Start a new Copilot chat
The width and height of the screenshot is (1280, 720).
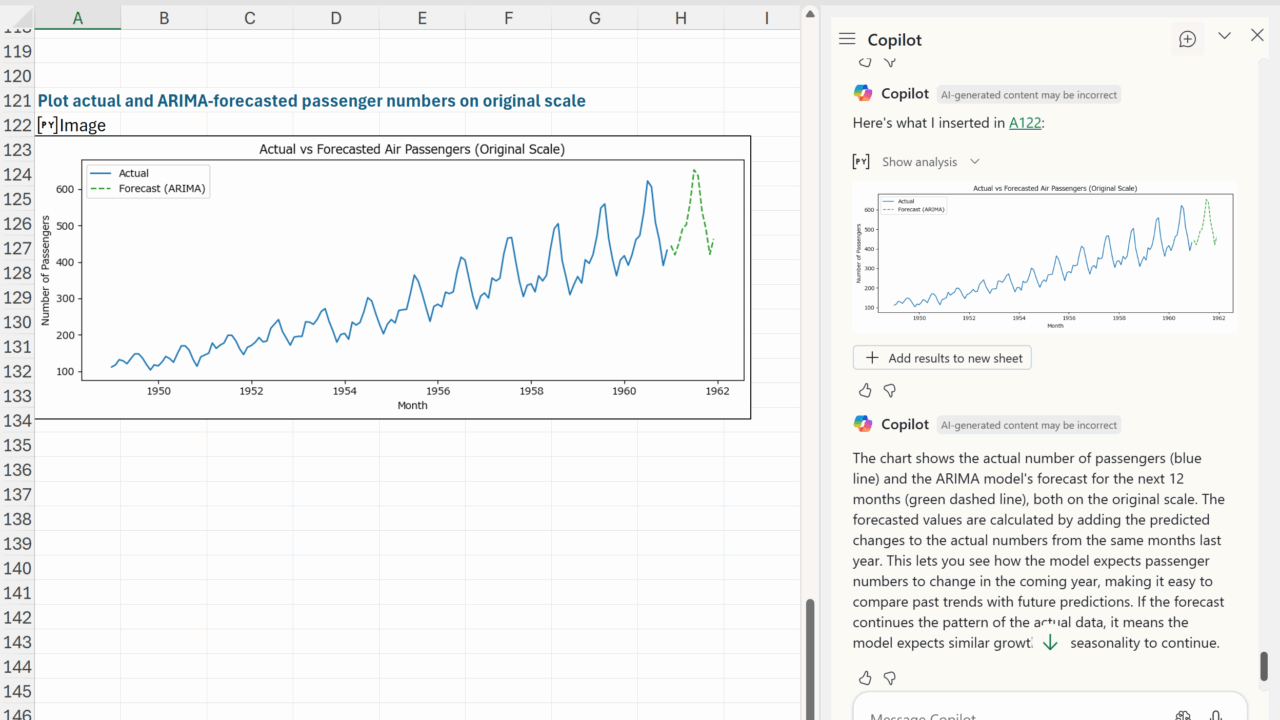(x=1187, y=39)
